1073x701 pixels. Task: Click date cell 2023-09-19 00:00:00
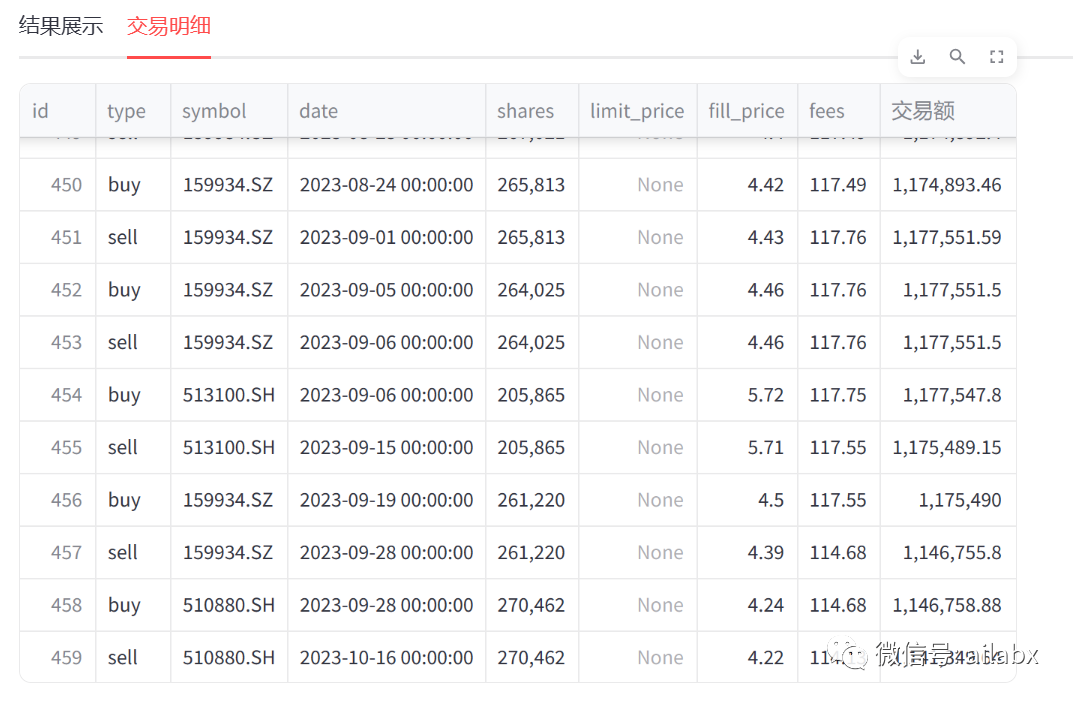coord(387,500)
